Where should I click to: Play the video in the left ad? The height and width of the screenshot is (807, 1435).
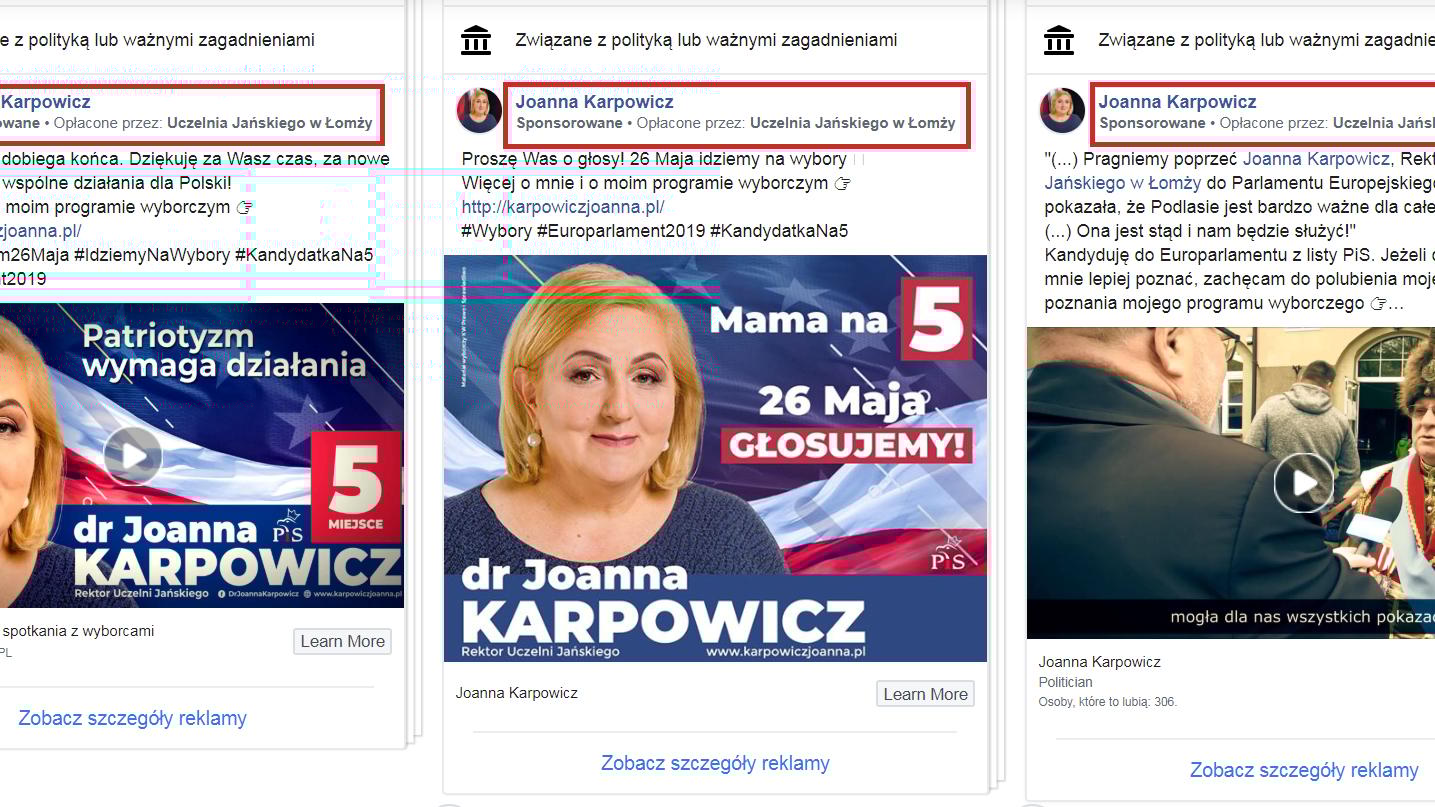[133, 455]
